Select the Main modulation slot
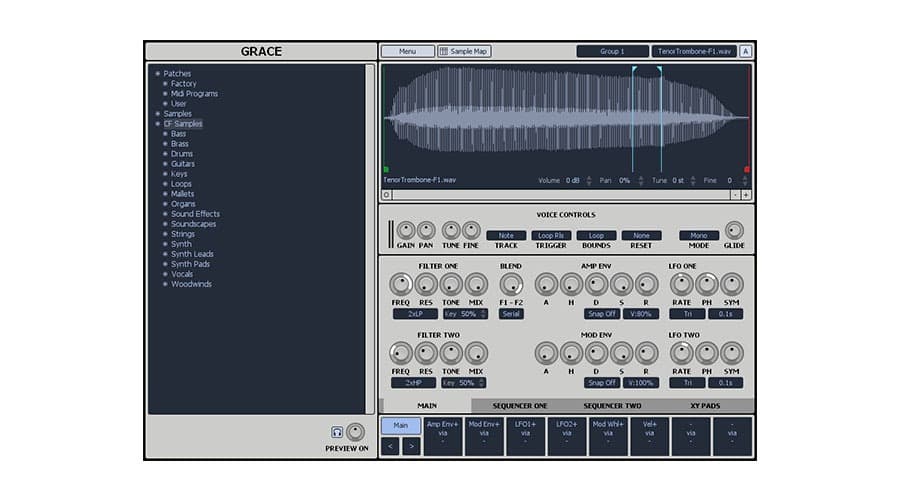This screenshot has height=500, width=900. click(x=400, y=425)
